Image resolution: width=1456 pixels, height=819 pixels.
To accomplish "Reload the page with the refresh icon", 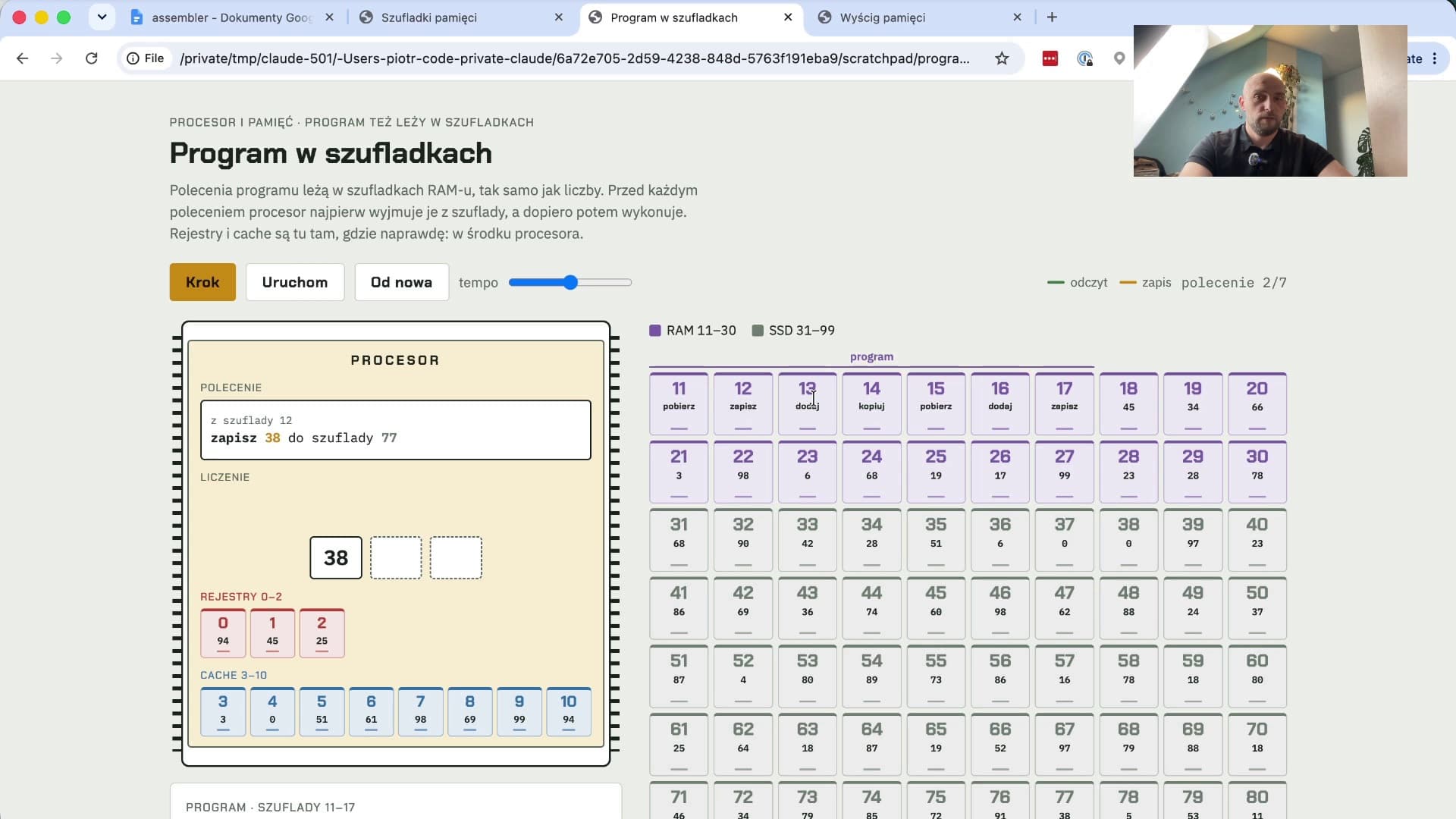I will (x=92, y=58).
